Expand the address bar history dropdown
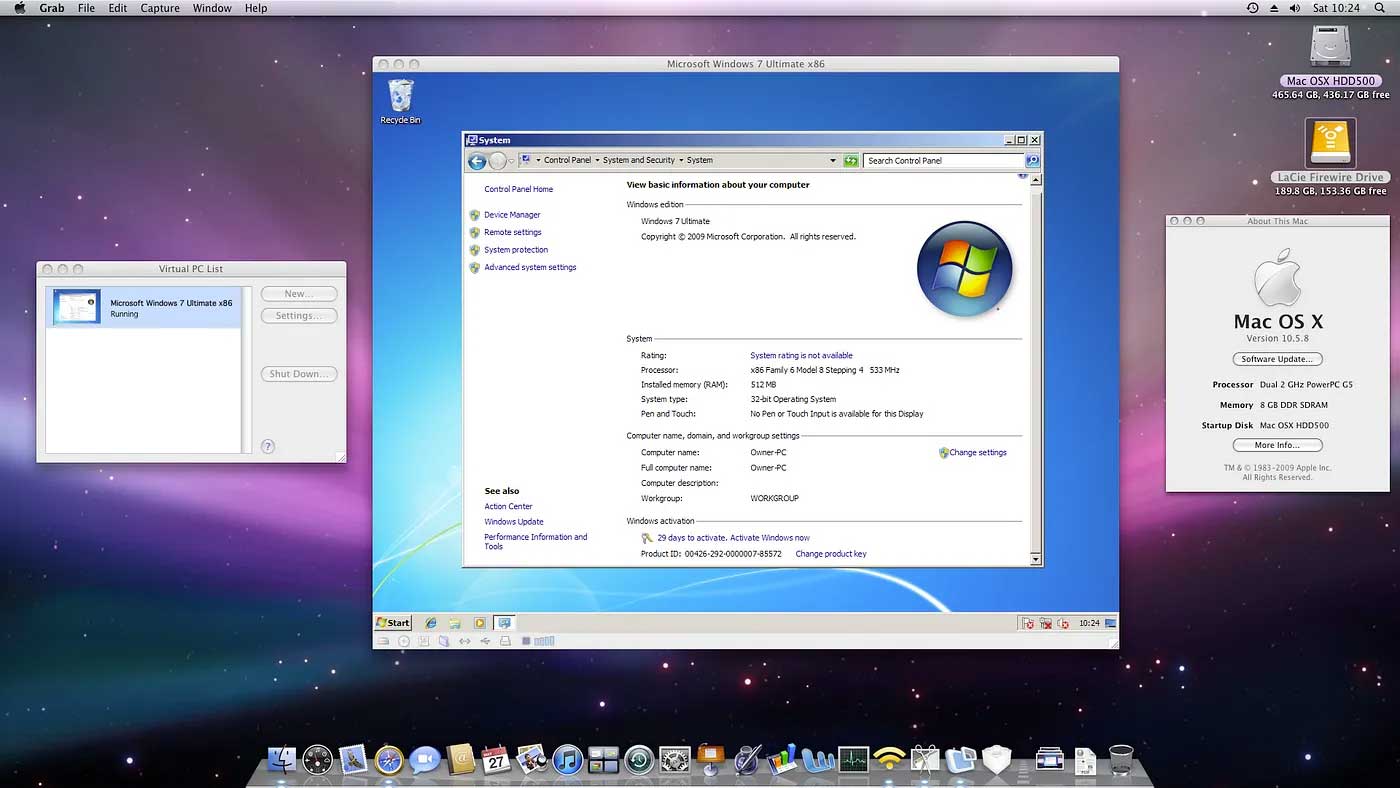1400x788 pixels. coord(832,160)
